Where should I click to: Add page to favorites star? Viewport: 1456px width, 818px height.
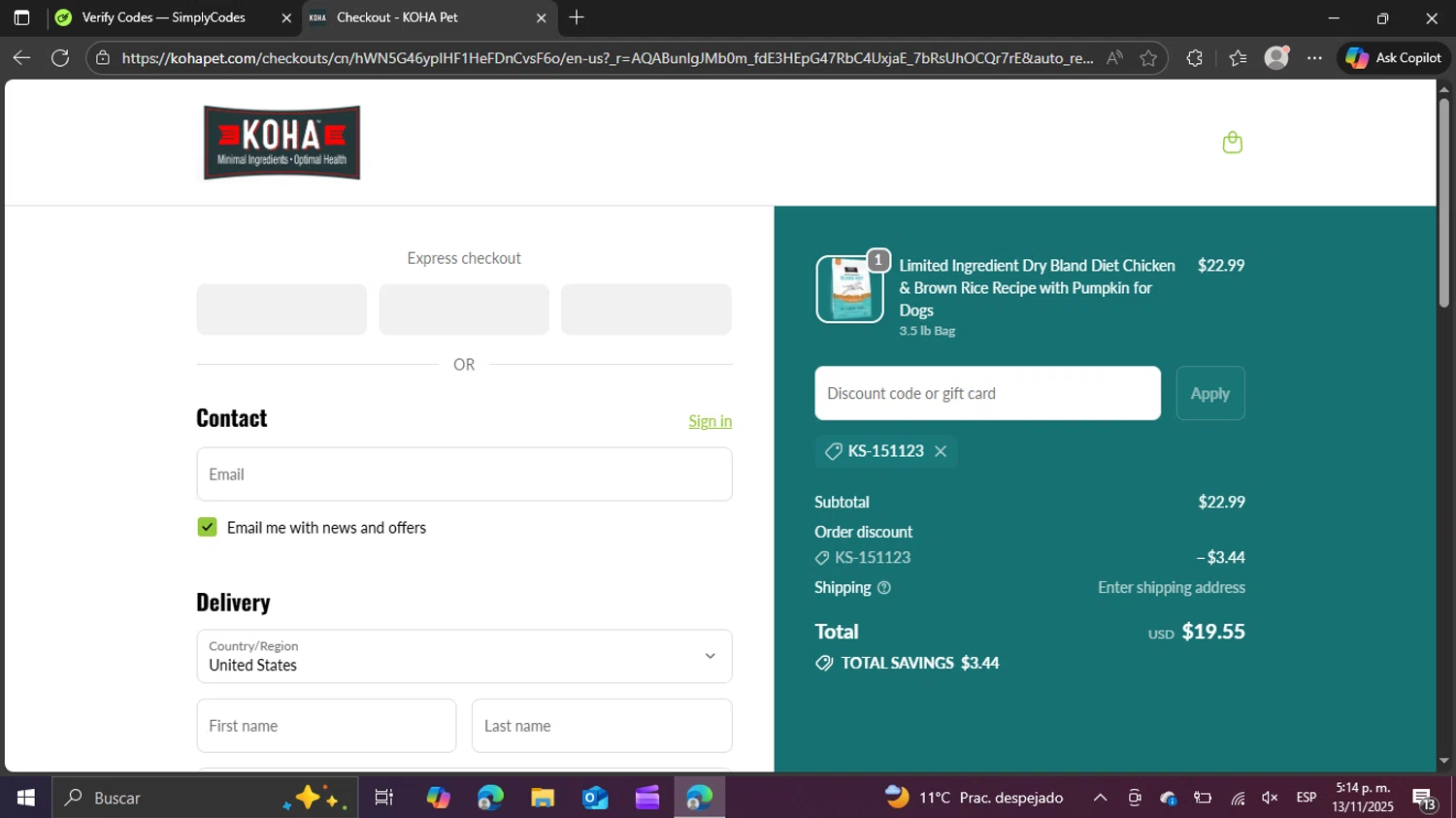coord(1148,58)
